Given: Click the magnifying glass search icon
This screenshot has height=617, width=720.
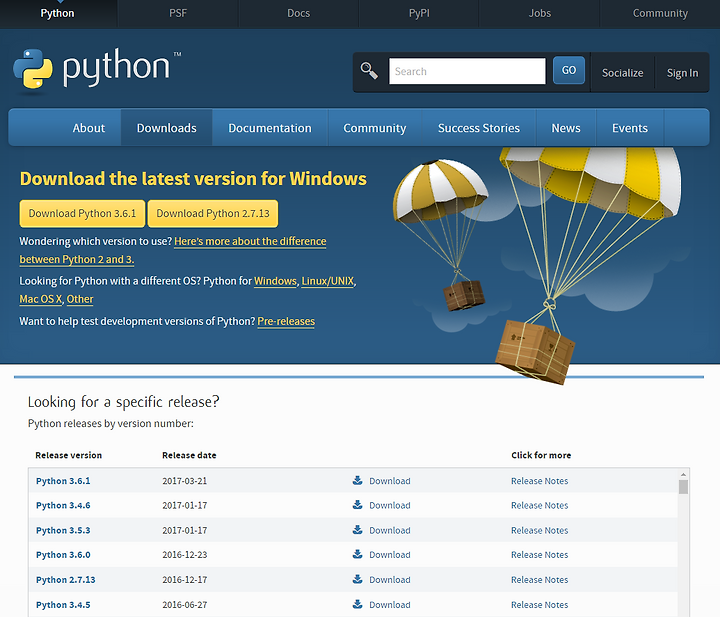Looking at the screenshot, I should 369,71.
